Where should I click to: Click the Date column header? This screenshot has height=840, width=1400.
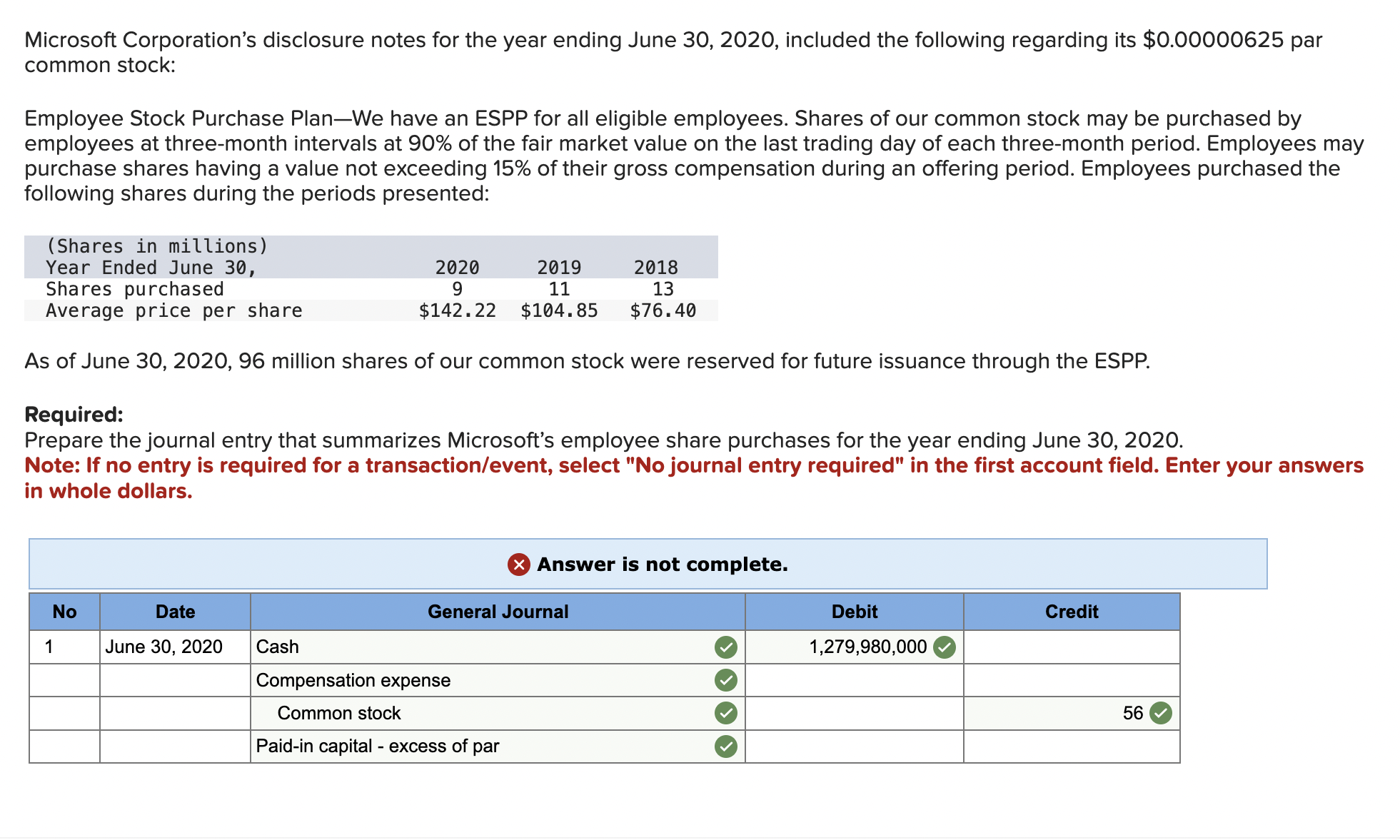pos(175,612)
